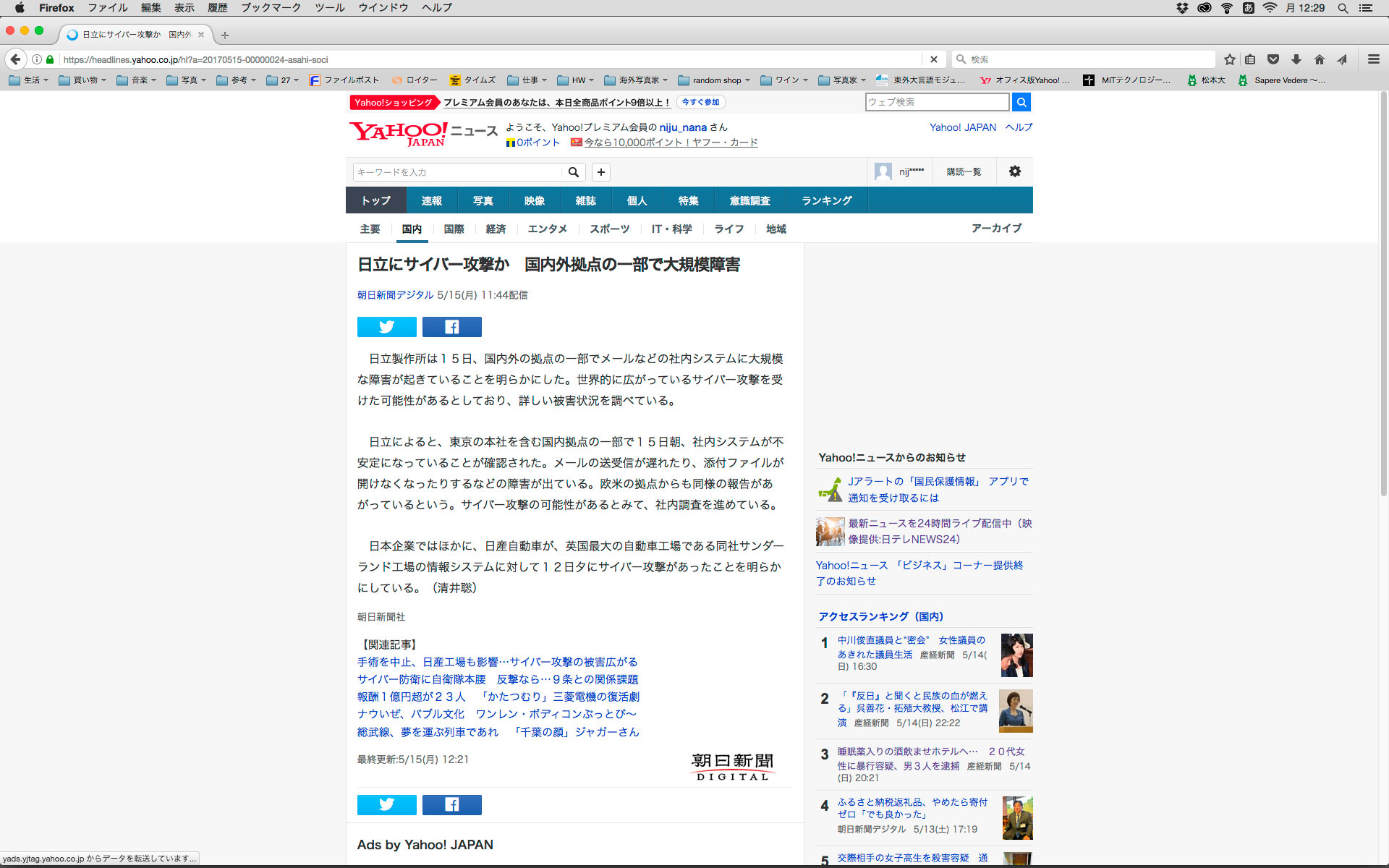Click the keyword search magnifier icon
The width and height of the screenshot is (1389, 868).
[x=573, y=172]
